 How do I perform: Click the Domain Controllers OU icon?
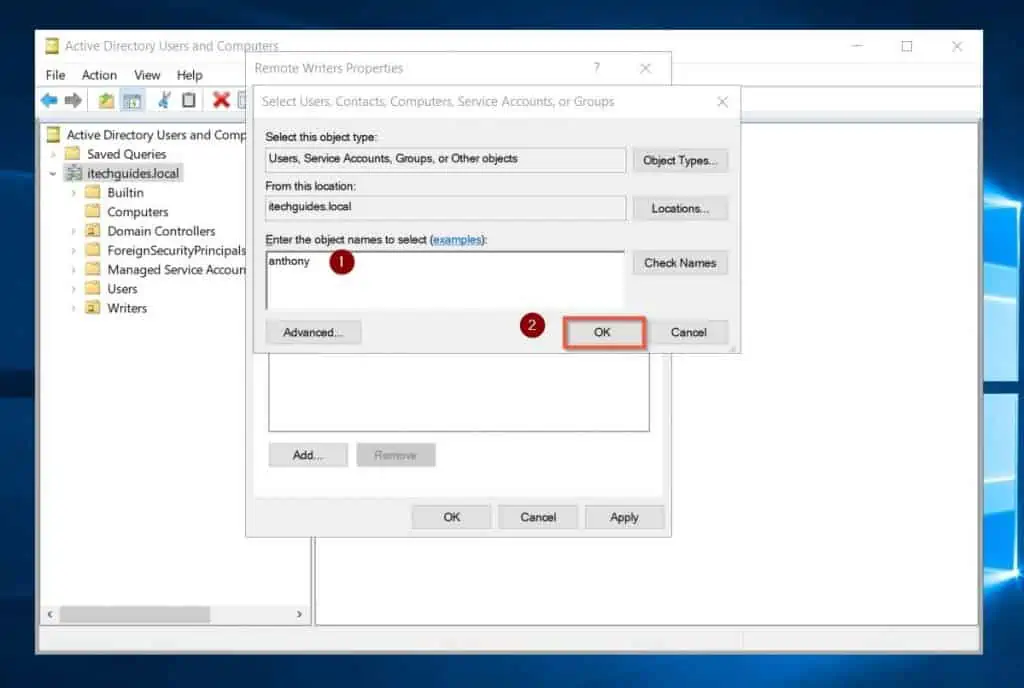click(x=93, y=231)
